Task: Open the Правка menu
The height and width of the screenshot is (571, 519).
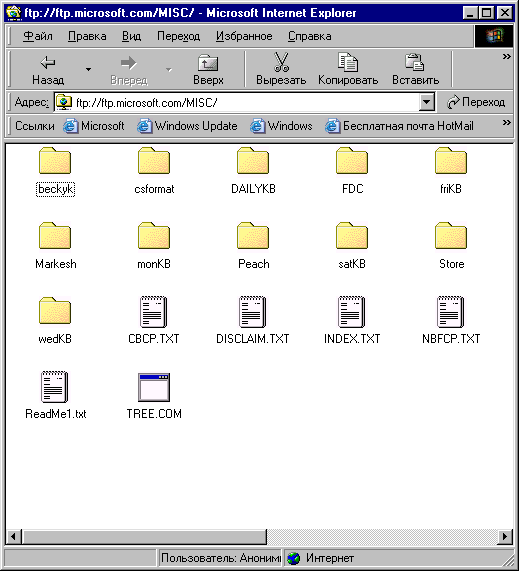Action: point(87,36)
